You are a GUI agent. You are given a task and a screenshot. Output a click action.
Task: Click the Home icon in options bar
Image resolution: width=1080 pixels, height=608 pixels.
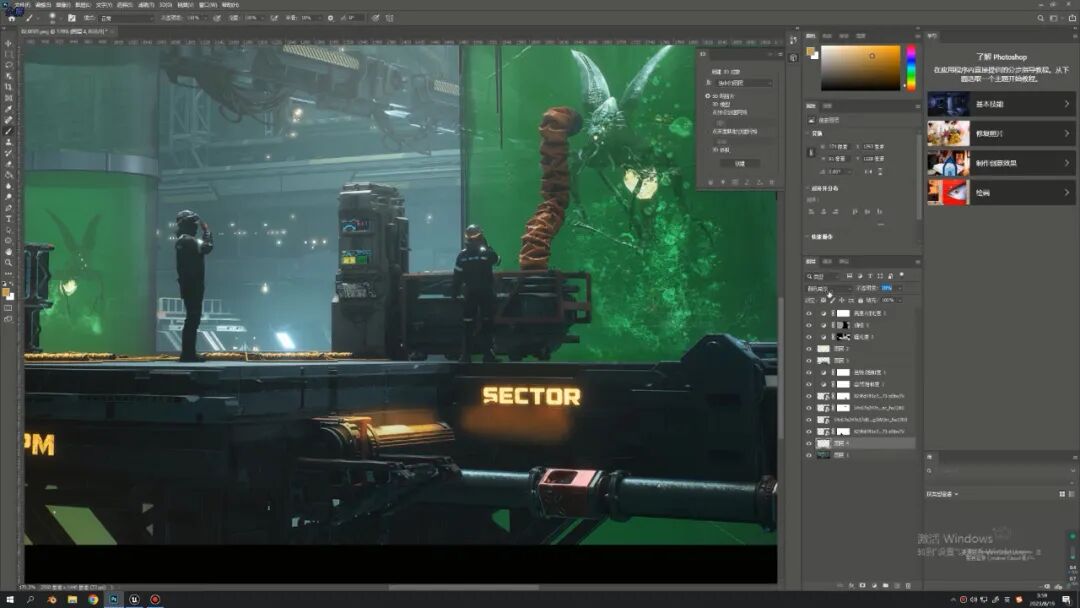coord(11,18)
